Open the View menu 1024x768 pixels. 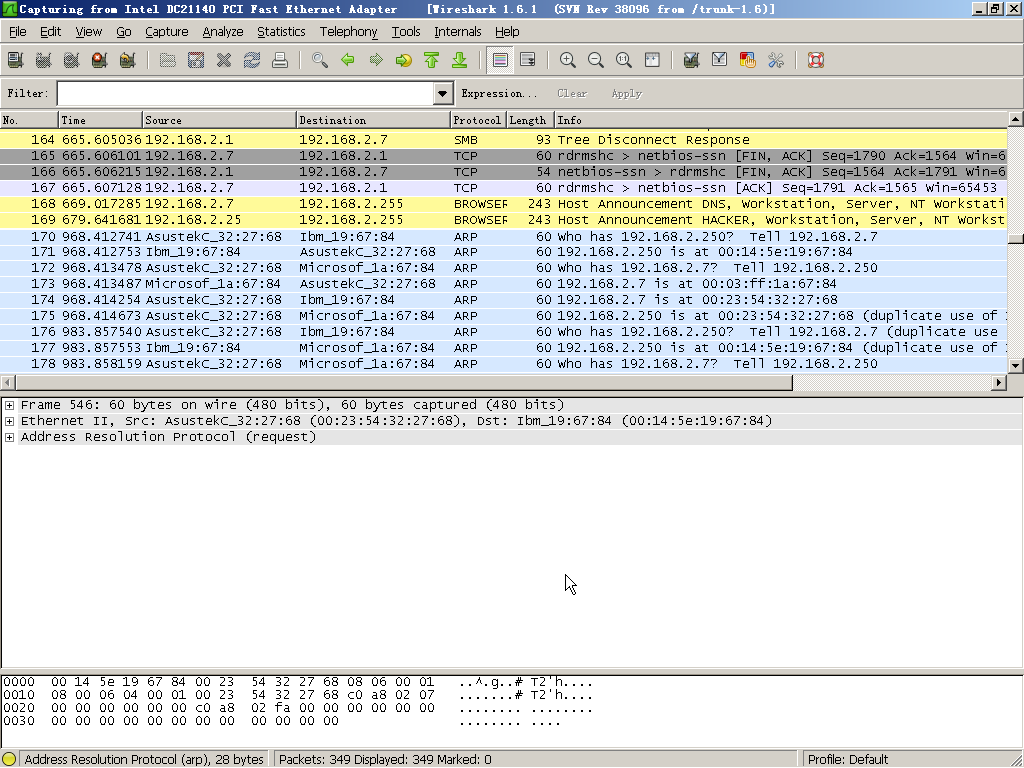tap(88, 31)
